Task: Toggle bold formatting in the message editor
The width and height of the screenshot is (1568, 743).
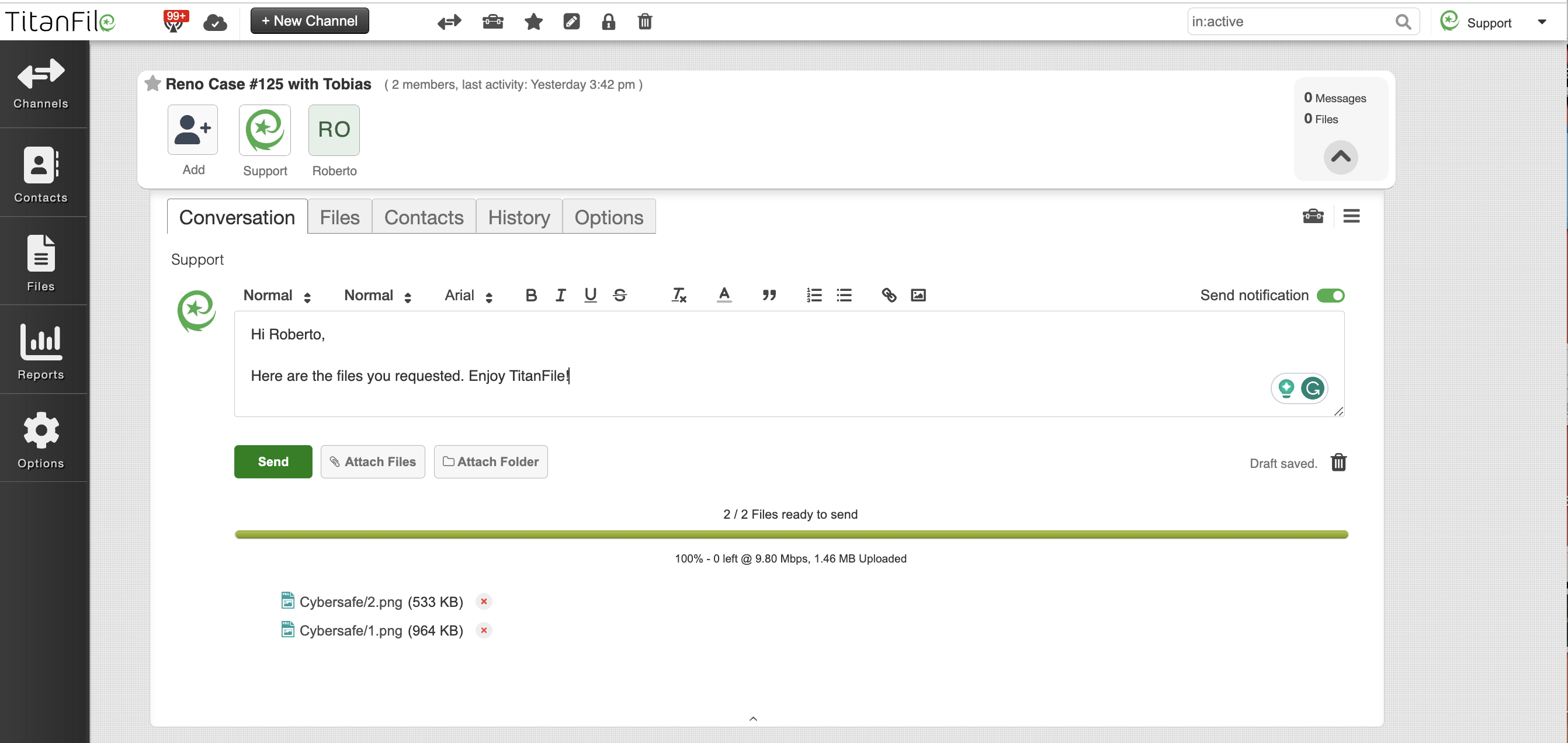Action: point(531,295)
